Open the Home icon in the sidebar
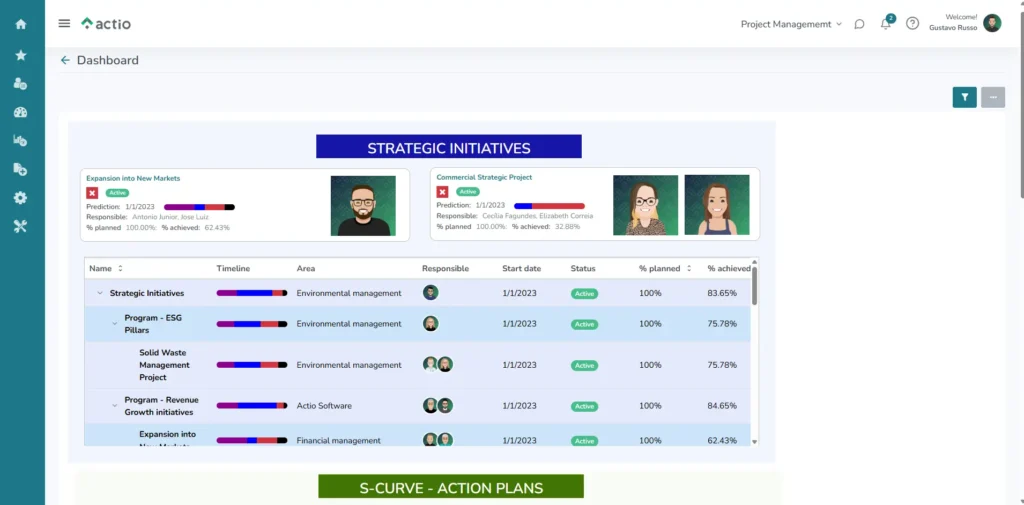The image size is (1024, 505). 21,24
